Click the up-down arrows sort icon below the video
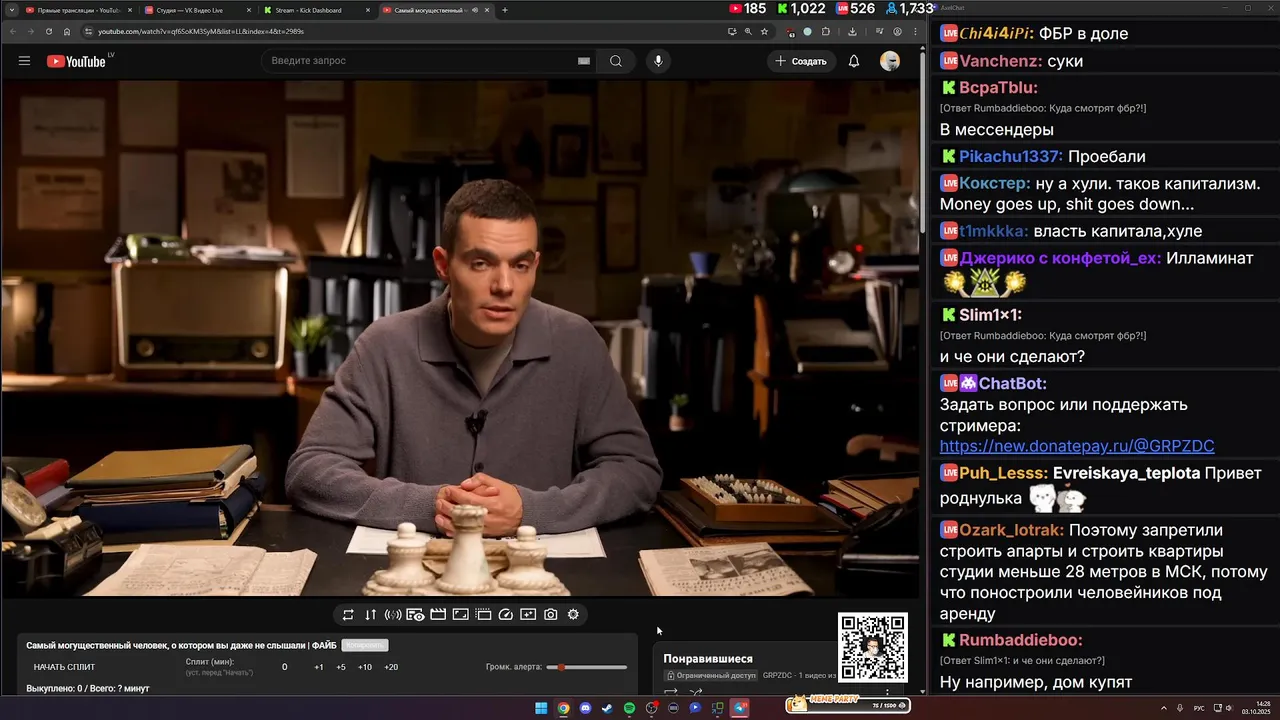This screenshot has height=720, width=1280. tap(370, 615)
